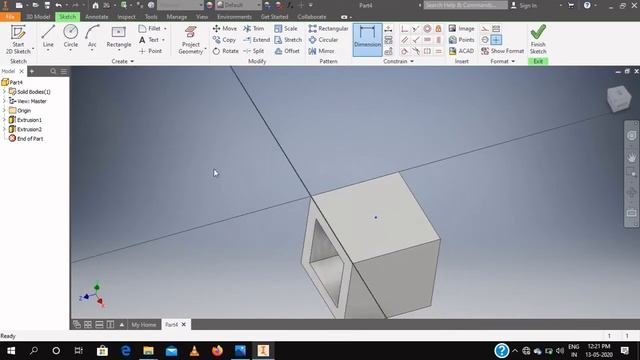Click the Windows Start button

coord(11,351)
